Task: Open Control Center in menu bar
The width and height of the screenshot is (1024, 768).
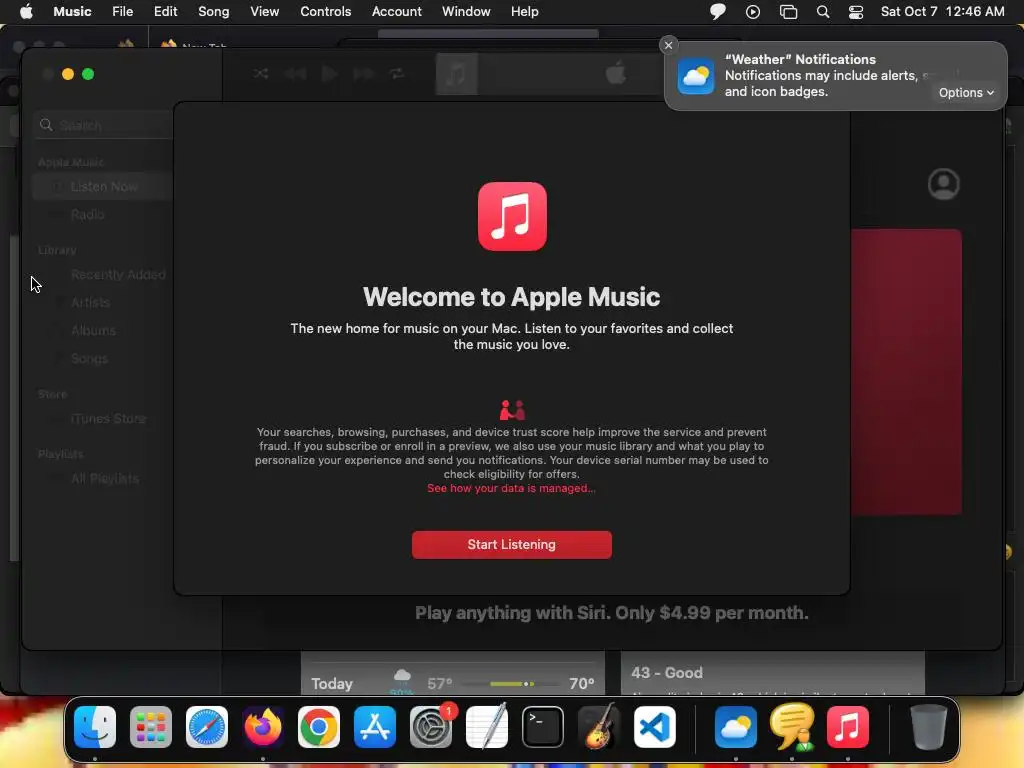Action: click(x=856, y=11)
